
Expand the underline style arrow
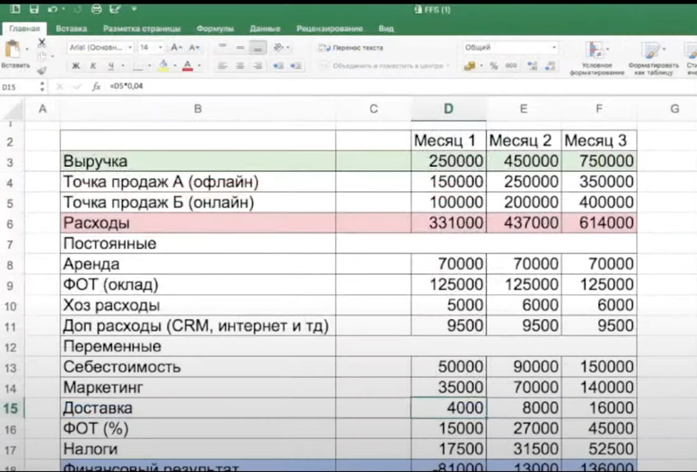coord(123,66)
